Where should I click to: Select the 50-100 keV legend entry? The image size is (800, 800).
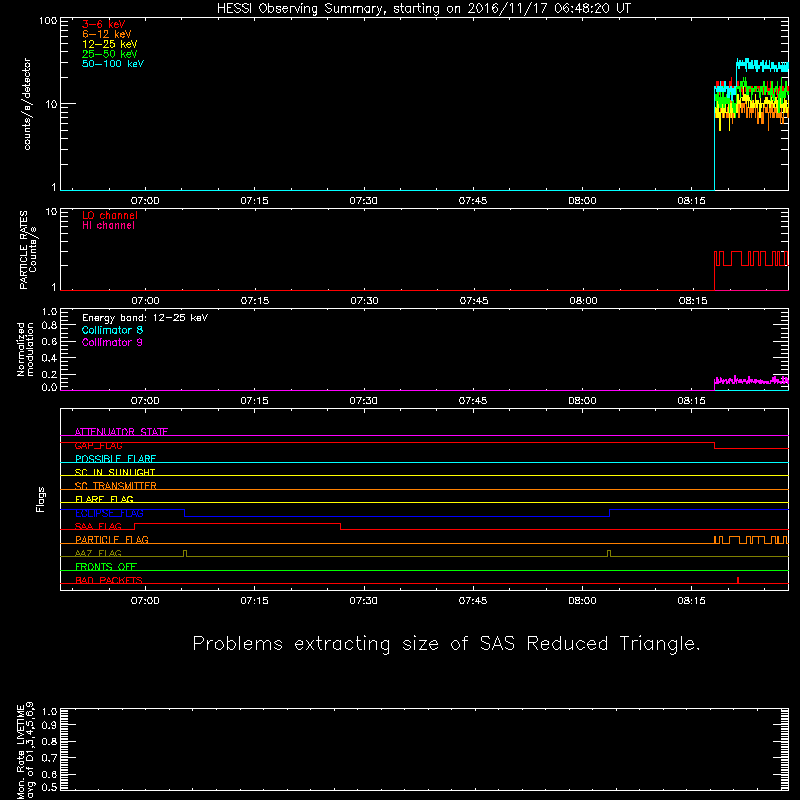(113, 64)
